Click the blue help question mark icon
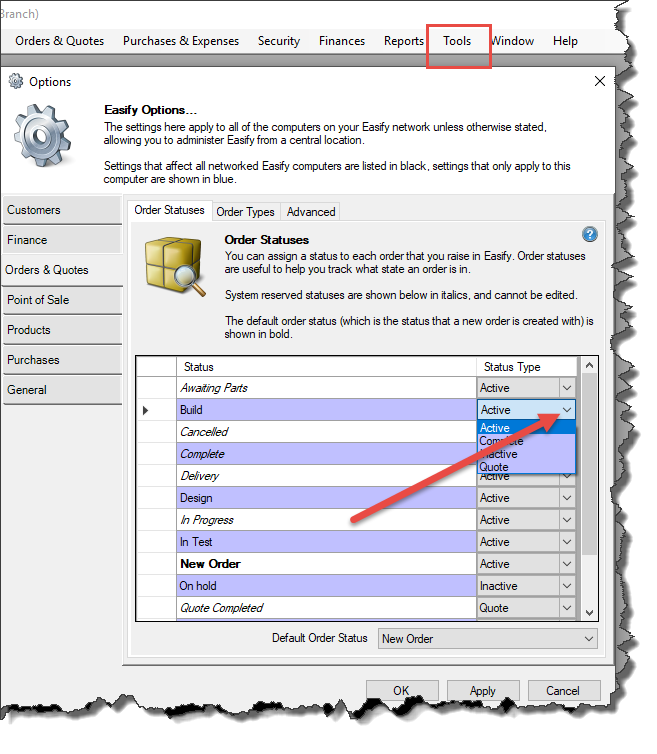The width and height of the screenshot is (657, 754). [x=590, y=234]
